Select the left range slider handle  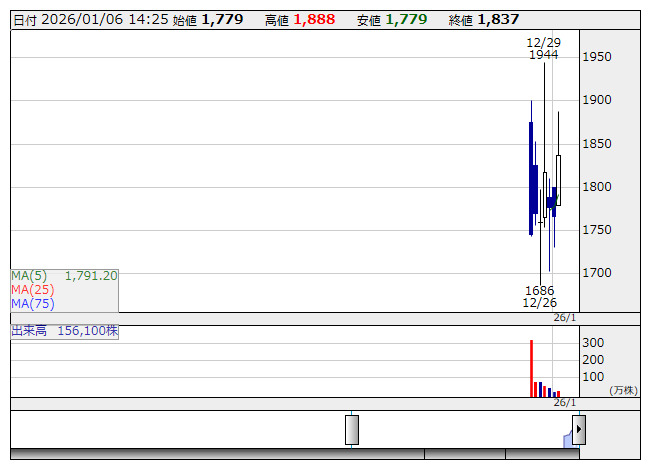click(352, 430)
